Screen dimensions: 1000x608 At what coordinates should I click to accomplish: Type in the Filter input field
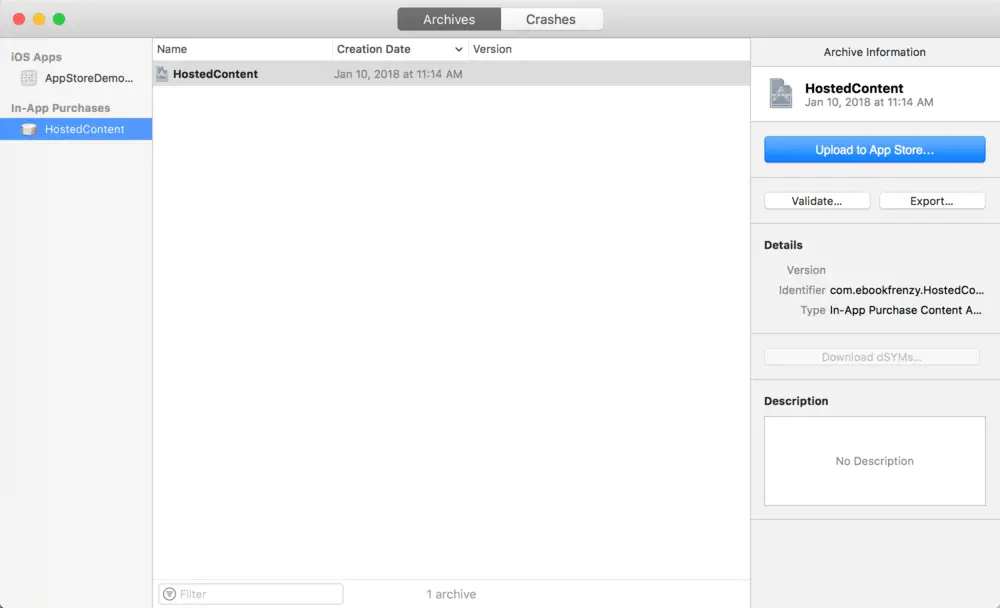258,594
